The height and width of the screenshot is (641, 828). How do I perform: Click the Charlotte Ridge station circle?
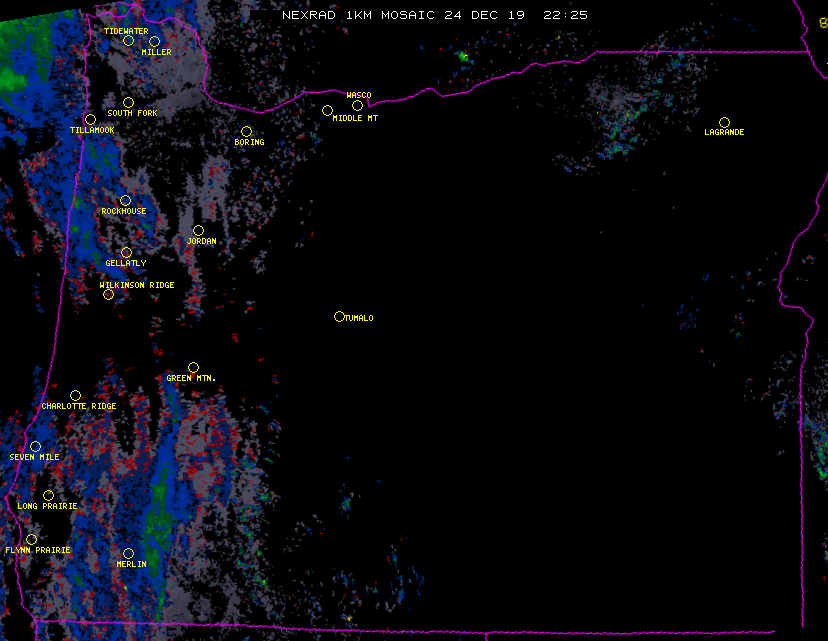75,395
